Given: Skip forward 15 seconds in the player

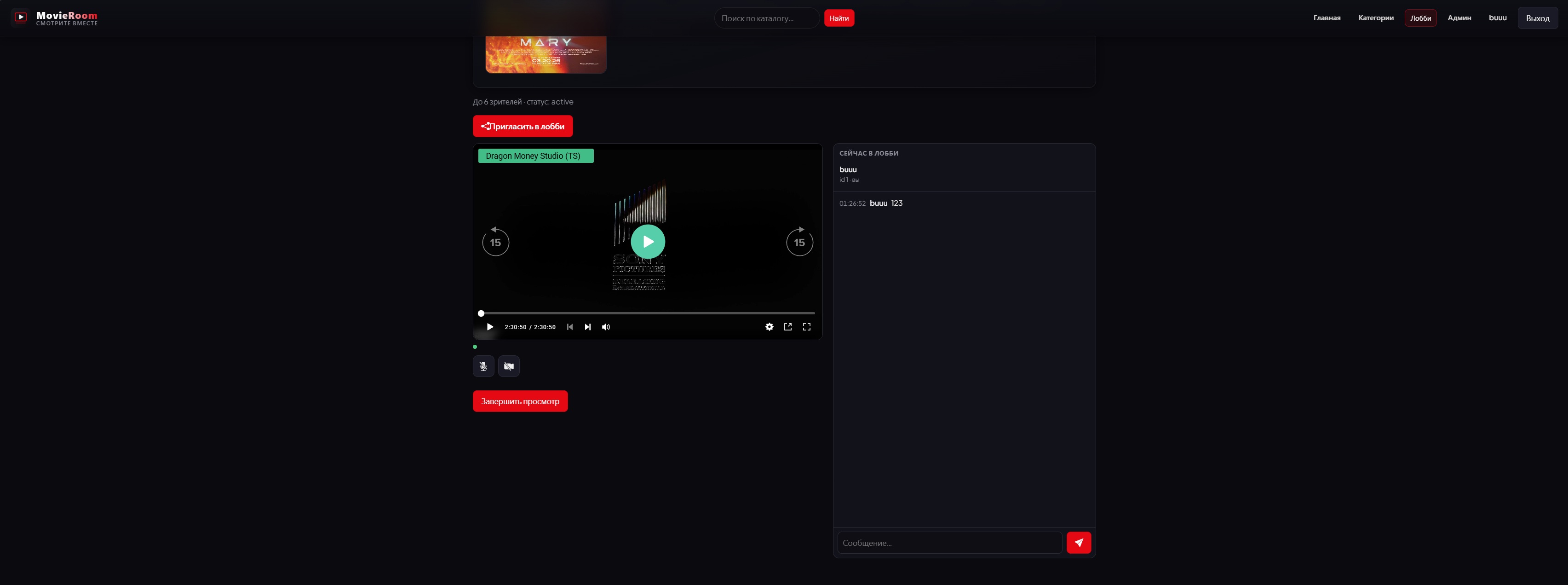Looking at the screenshot, I should pos(799,241).
